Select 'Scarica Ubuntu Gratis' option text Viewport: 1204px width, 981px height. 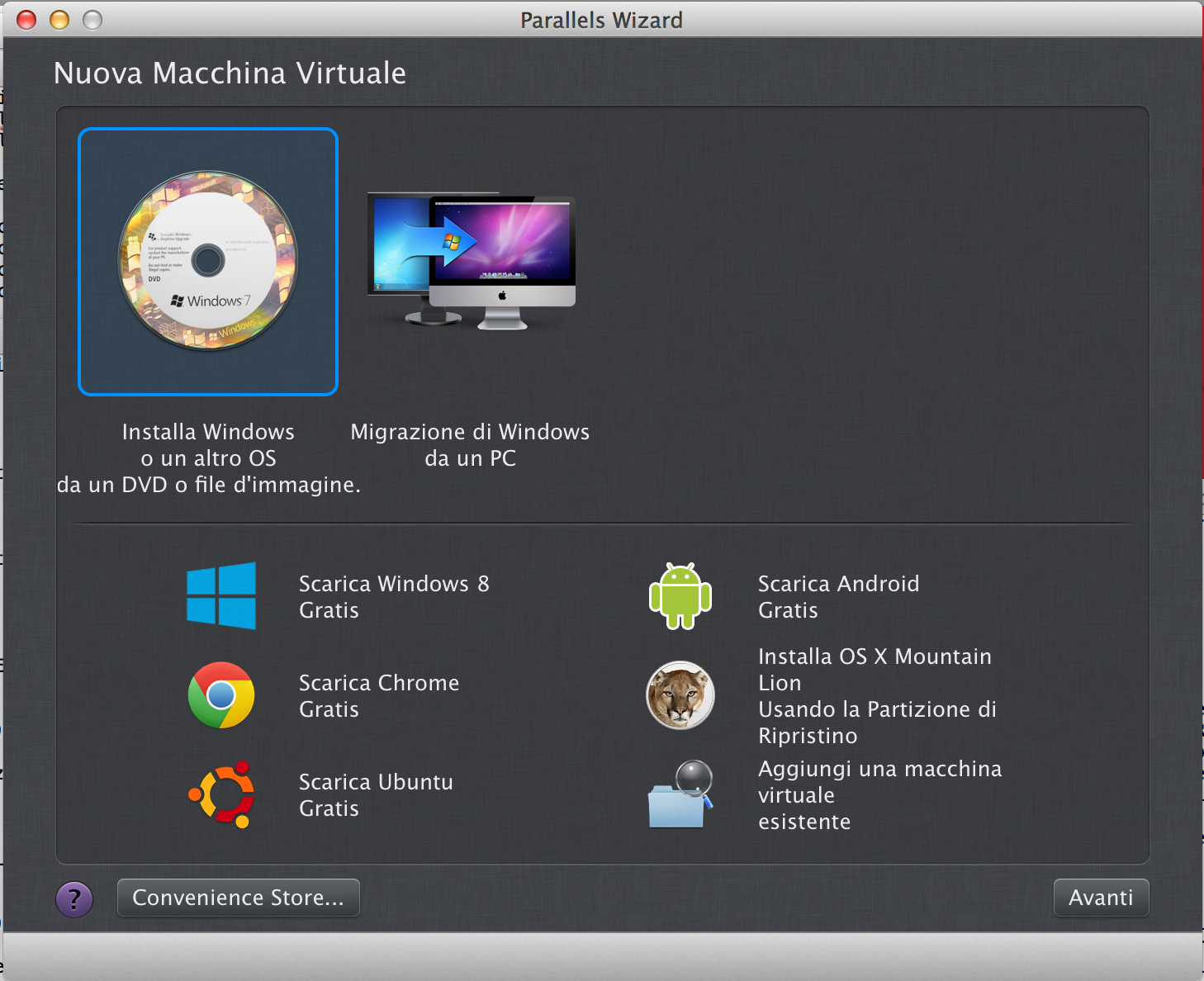click(x=376, y=794)
